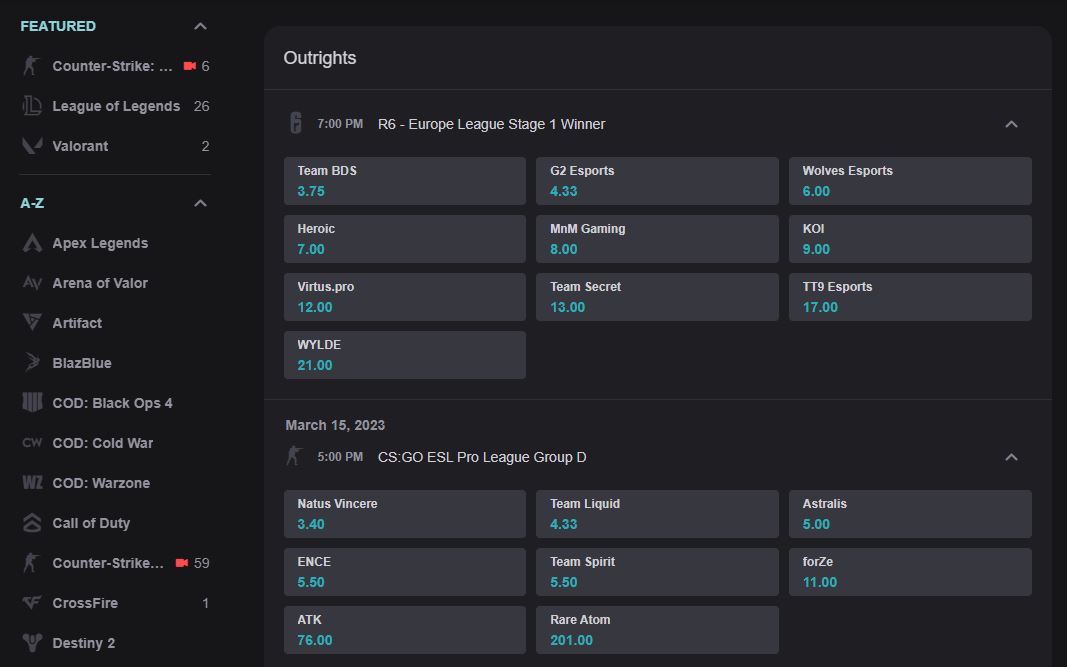Click the Arena of Valor icon

pyautogui.click(x=32, y=282)
